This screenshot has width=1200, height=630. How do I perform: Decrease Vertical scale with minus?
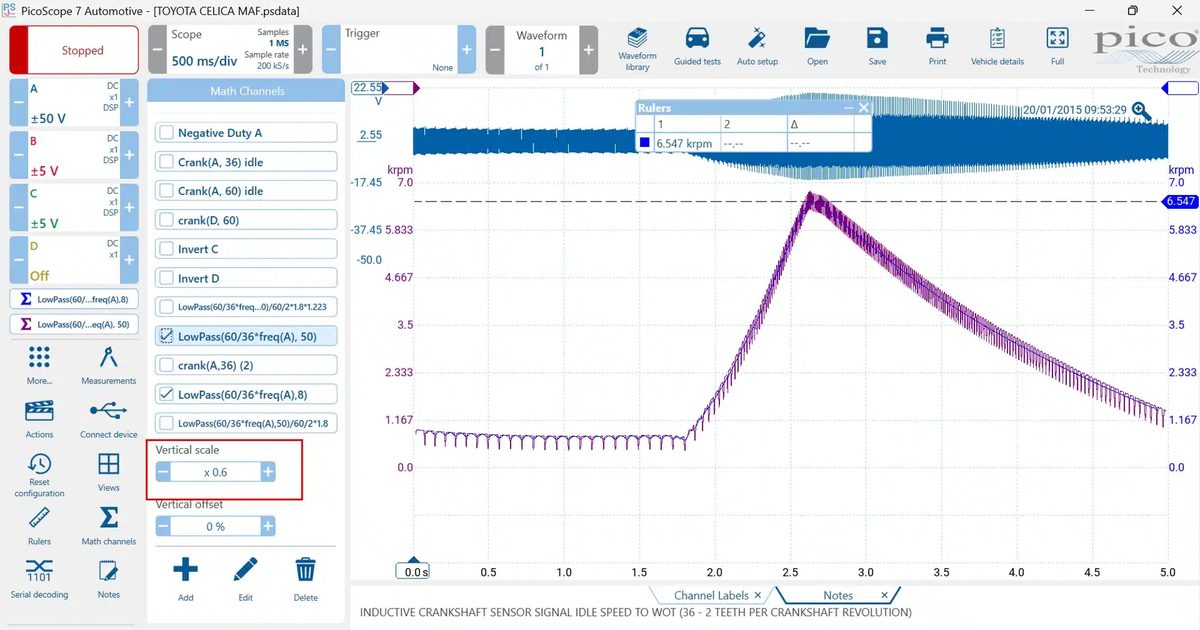click(x=164, y=472)
